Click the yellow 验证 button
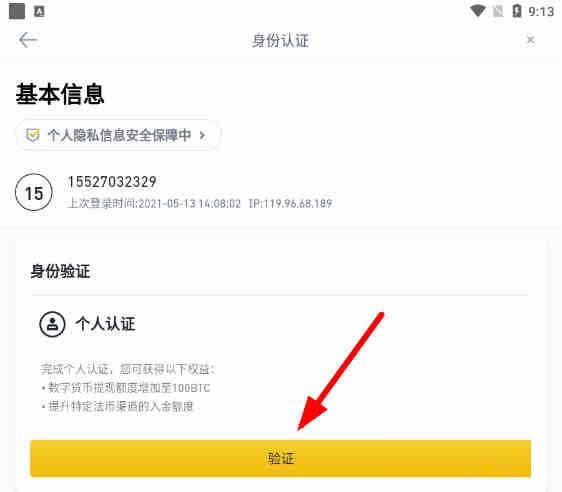This screenshot has width=562, height=492. [281, 458]
